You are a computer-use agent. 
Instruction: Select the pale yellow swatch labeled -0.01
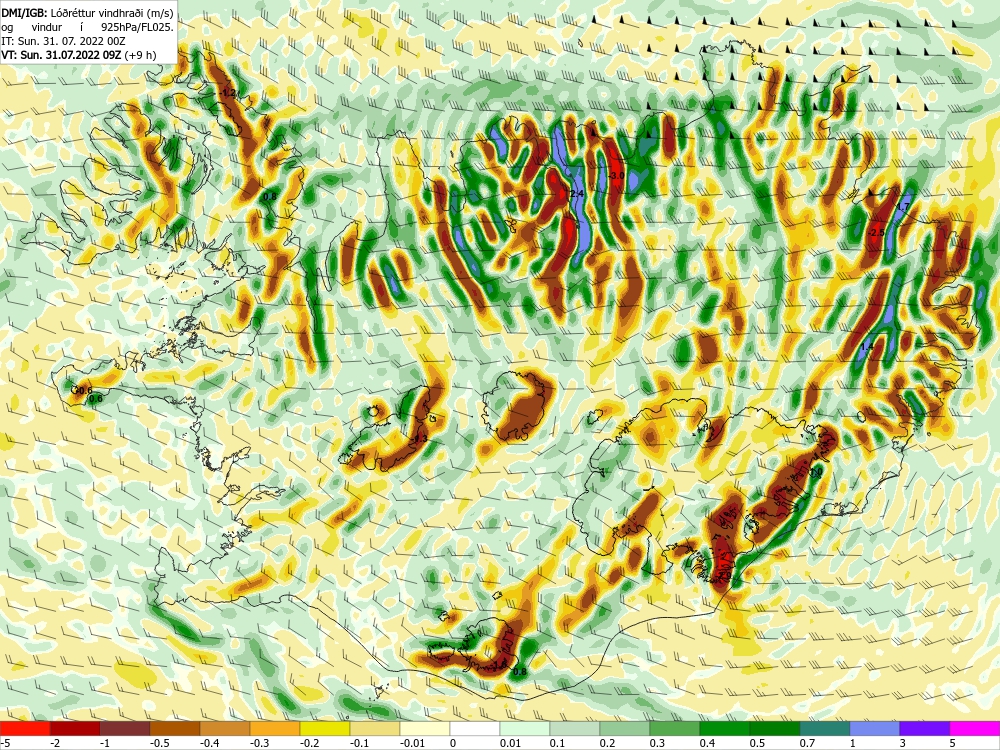point(425,728)
